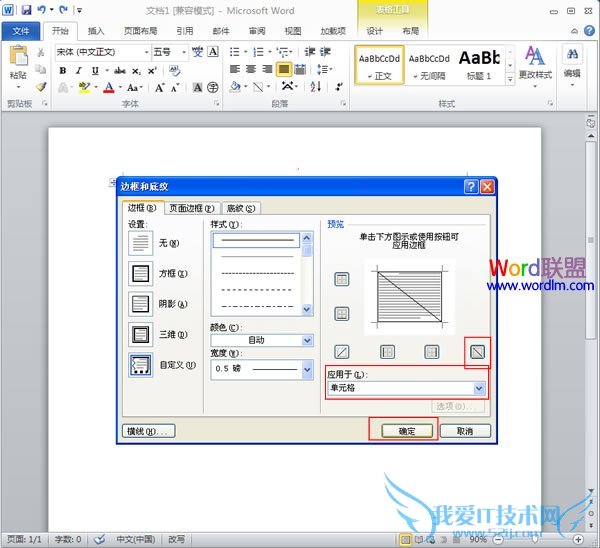The image size is (600, 548).
Task: Center align text in paragraph group
Action: click(x=251, y=69)
